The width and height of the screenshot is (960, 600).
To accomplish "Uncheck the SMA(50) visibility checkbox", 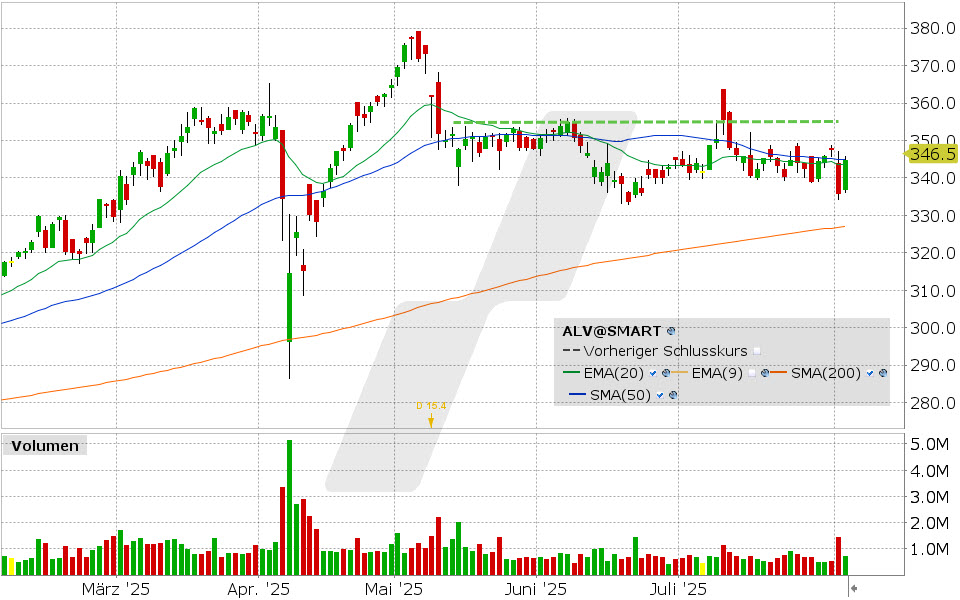I will (x=660, y=396).
